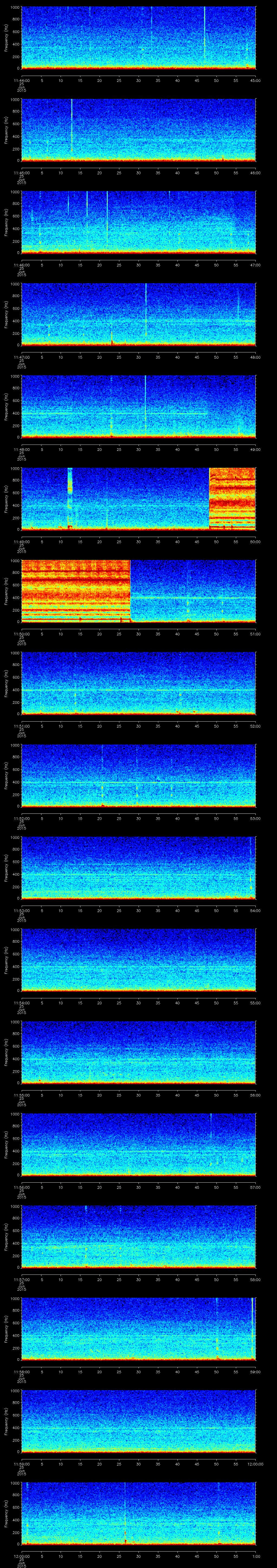Image resolution: width=277 pixels, height=1568 pixels.
Task: Click the 11:57:00 time axis label
Action: (x=21, y=1279)
